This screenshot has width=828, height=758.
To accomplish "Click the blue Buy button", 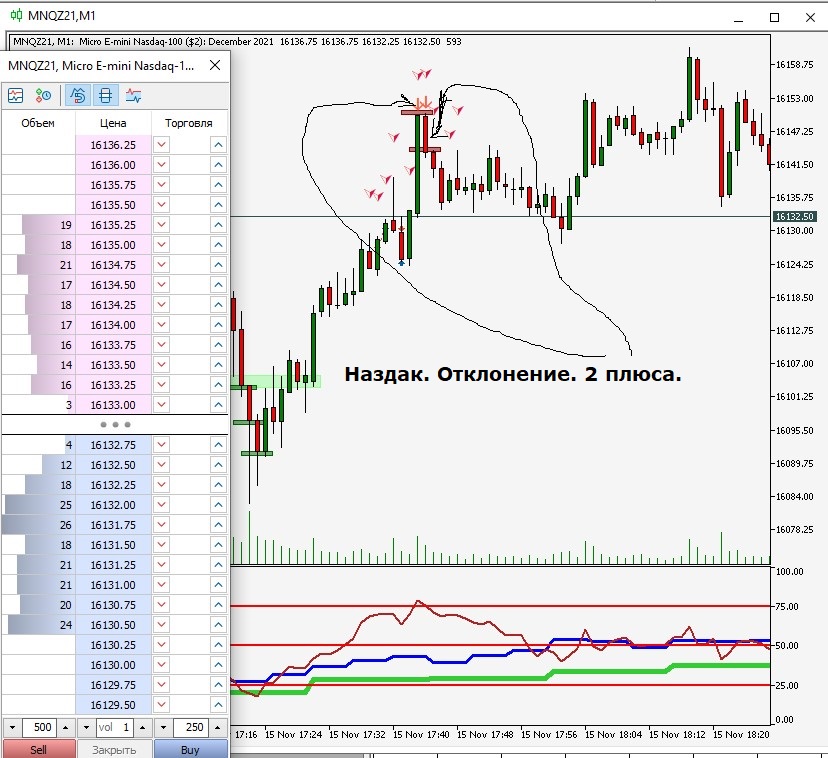I will [x=191, y=749].
